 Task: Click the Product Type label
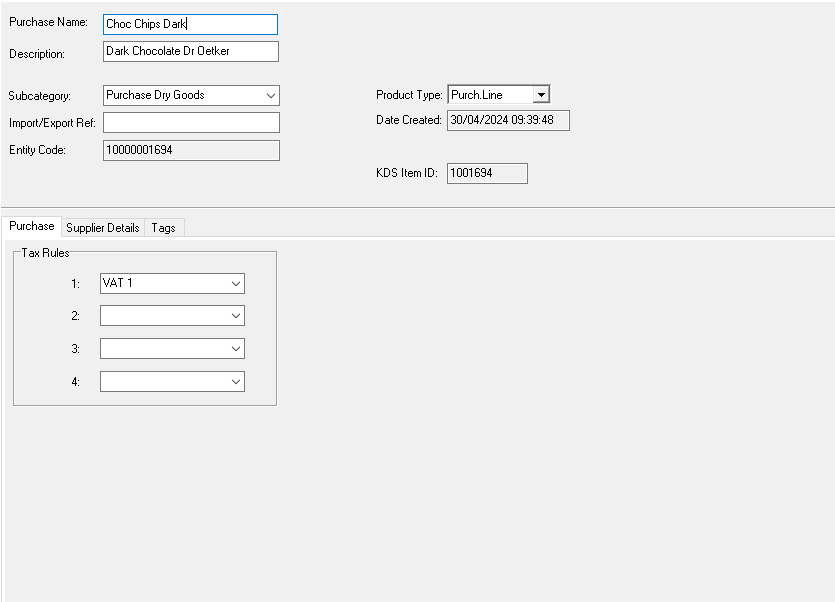click(408, 95)
